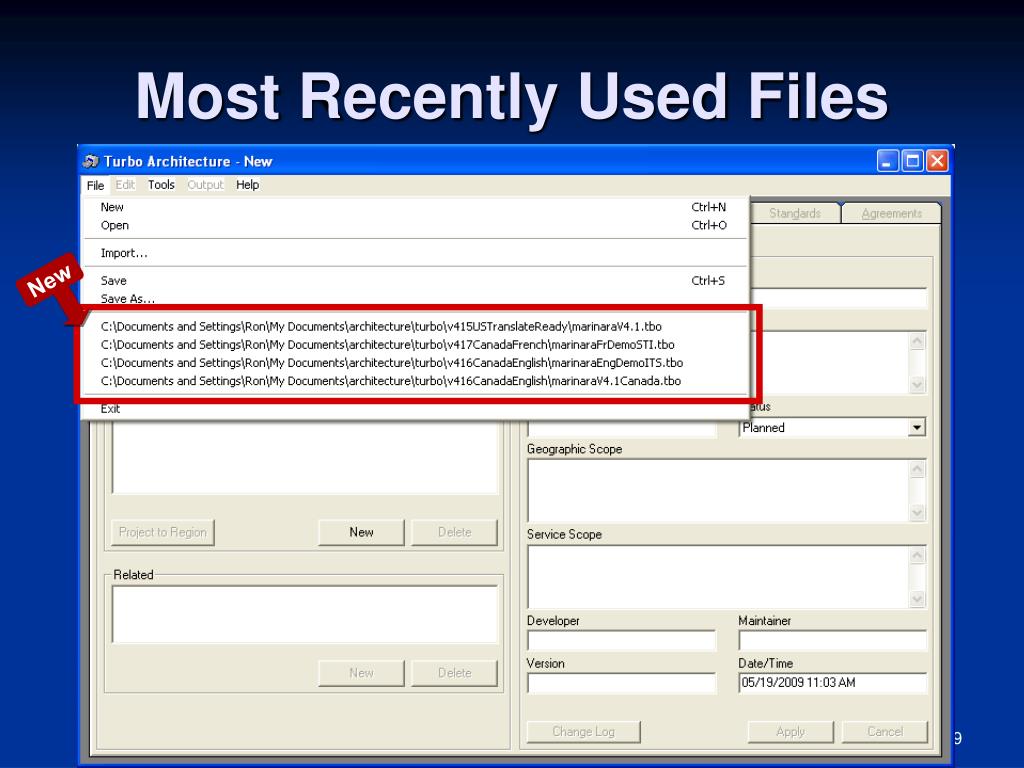Click the Delete button beside Project to Region

455,532
